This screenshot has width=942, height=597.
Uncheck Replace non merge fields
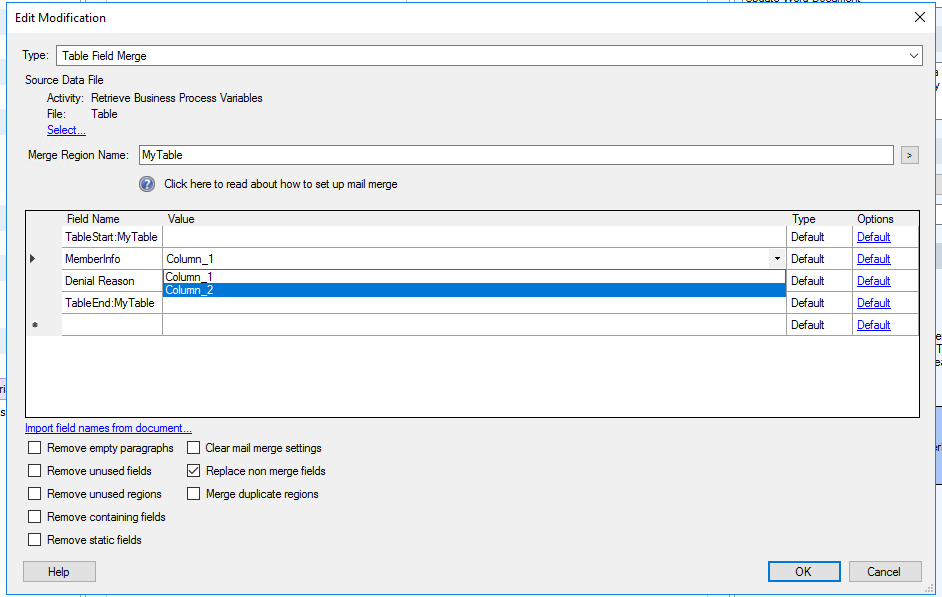(194, 471)
